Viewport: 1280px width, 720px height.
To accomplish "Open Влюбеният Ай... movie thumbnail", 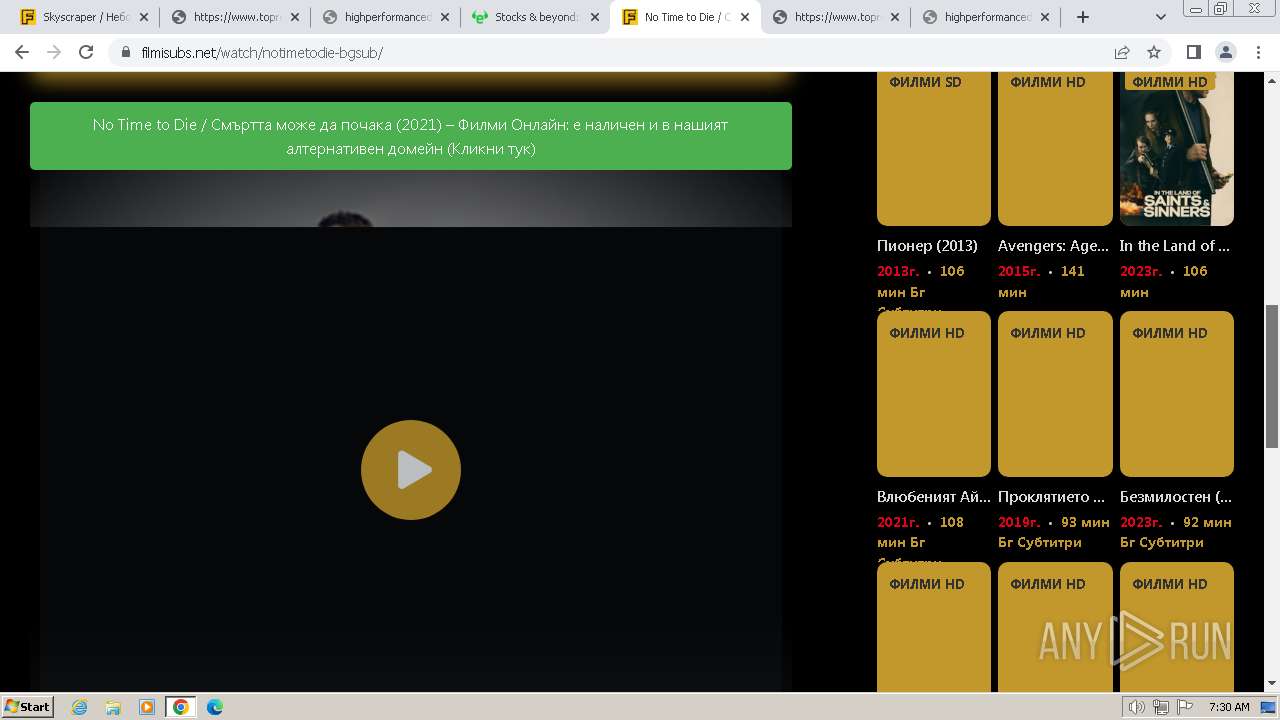I will tap(934, 394).
